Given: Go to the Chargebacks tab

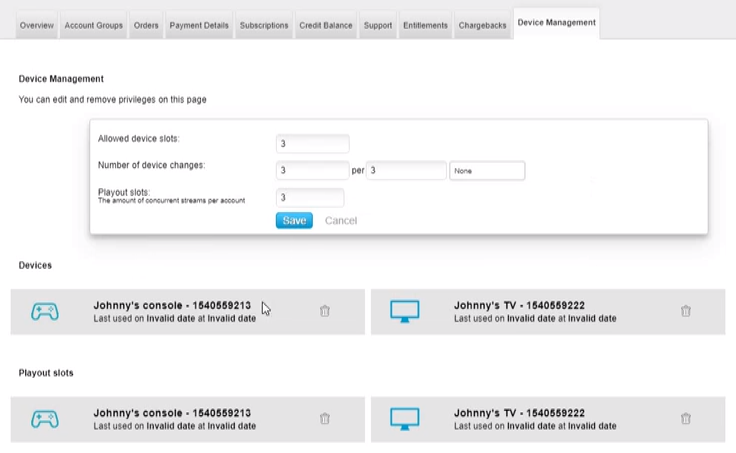Looking at the screenshot, I should coord(482,25).
